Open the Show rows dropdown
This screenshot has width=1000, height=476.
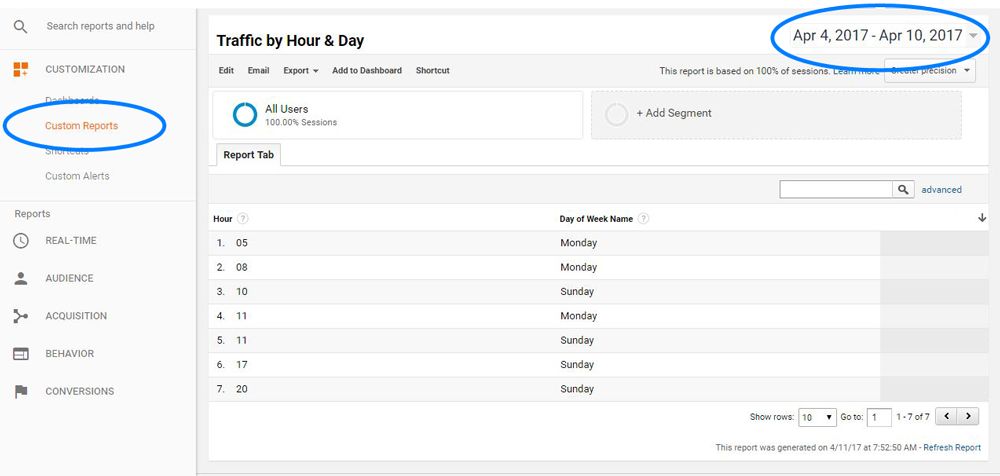pos(817,417)
